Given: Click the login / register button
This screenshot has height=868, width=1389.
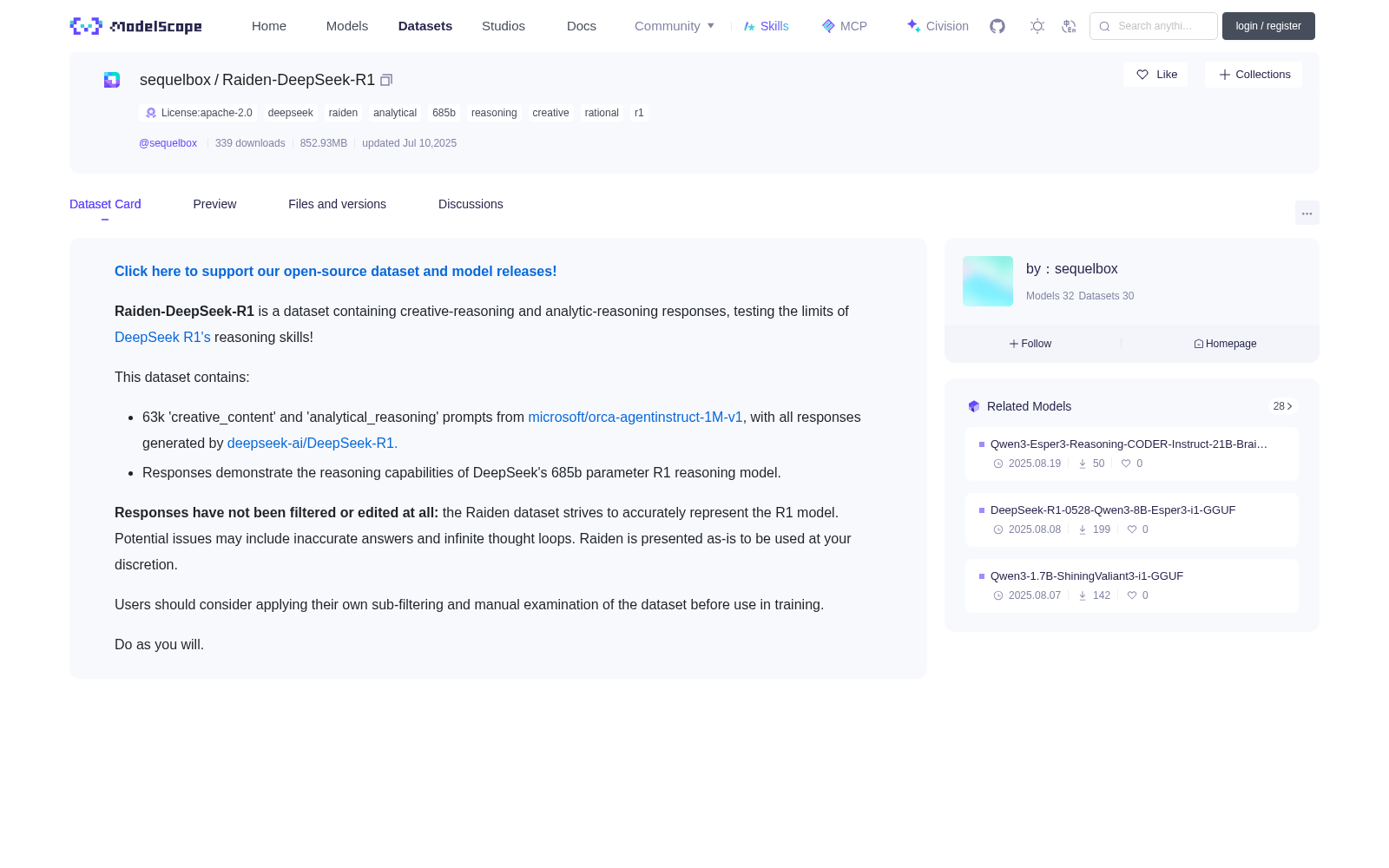Looking at the screenshot, I should 1268,26.
